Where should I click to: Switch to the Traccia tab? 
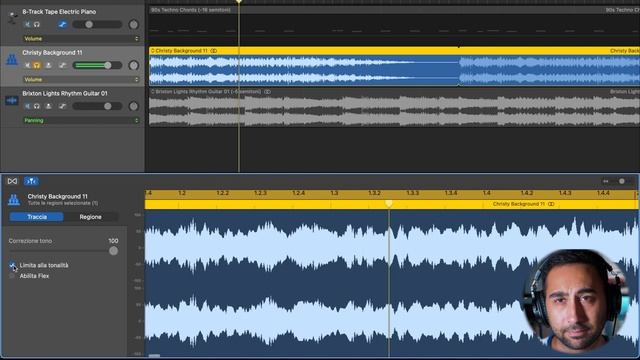[x=37, y=217]
